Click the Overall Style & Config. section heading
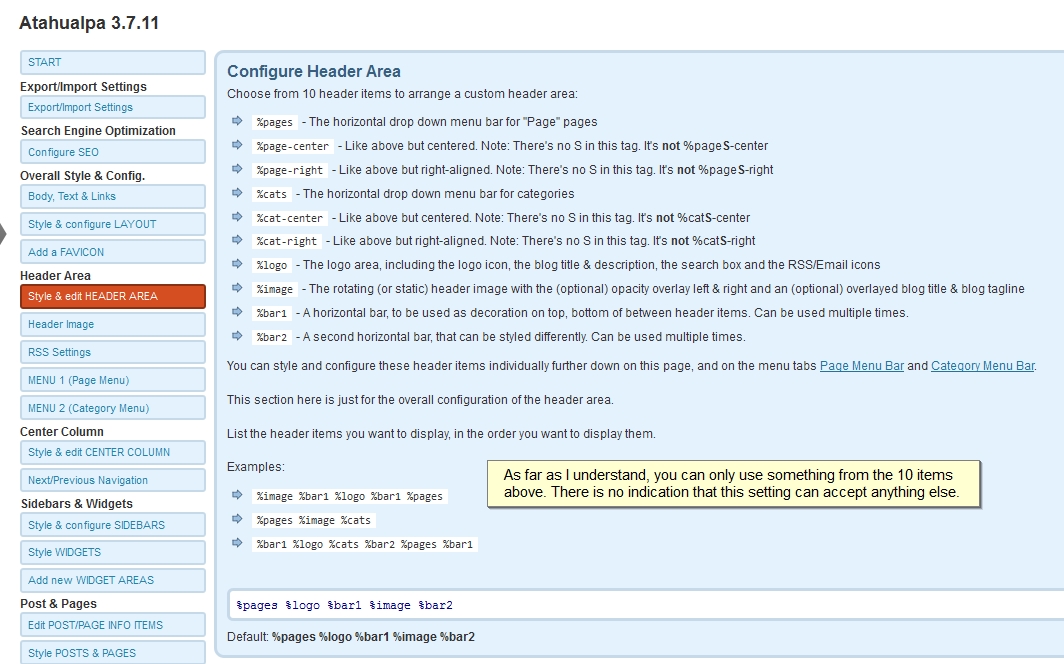Image resolution: width=1064 pixels, height=664 pixels. (82, 176)
